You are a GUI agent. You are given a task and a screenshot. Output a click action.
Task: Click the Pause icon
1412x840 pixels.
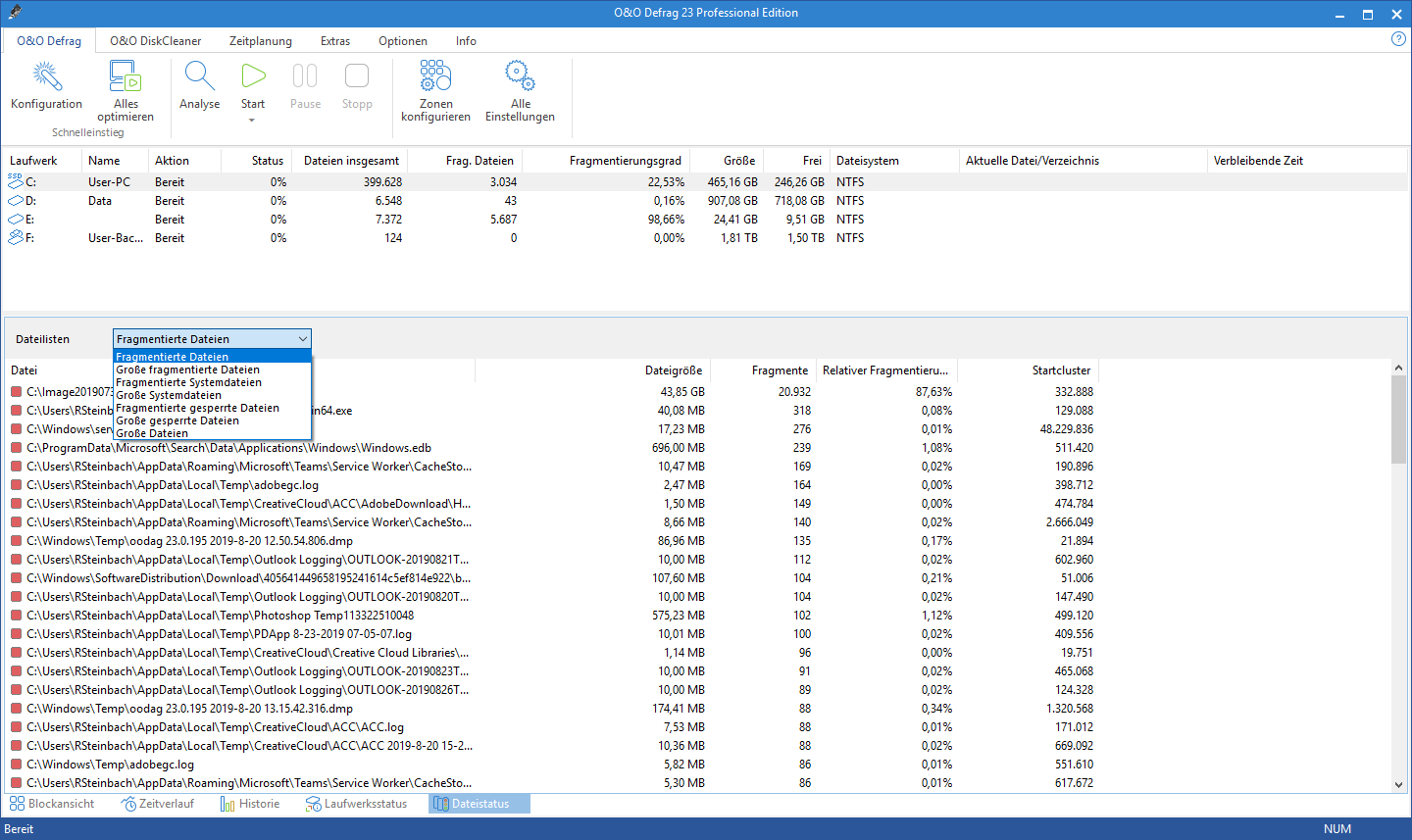click(x=305, y=75)
